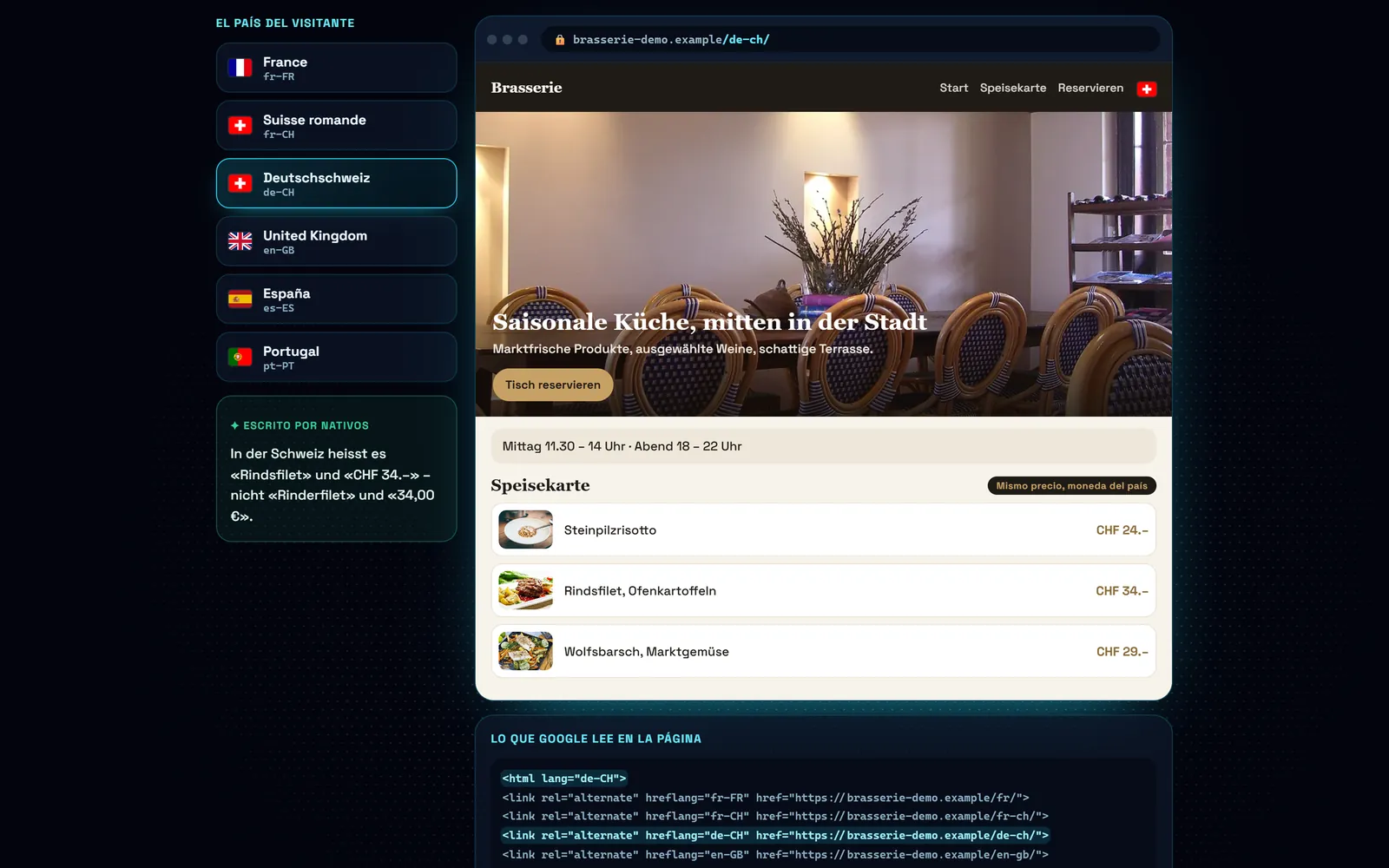Choose the Portugal pt-PT option

(336, 357)
